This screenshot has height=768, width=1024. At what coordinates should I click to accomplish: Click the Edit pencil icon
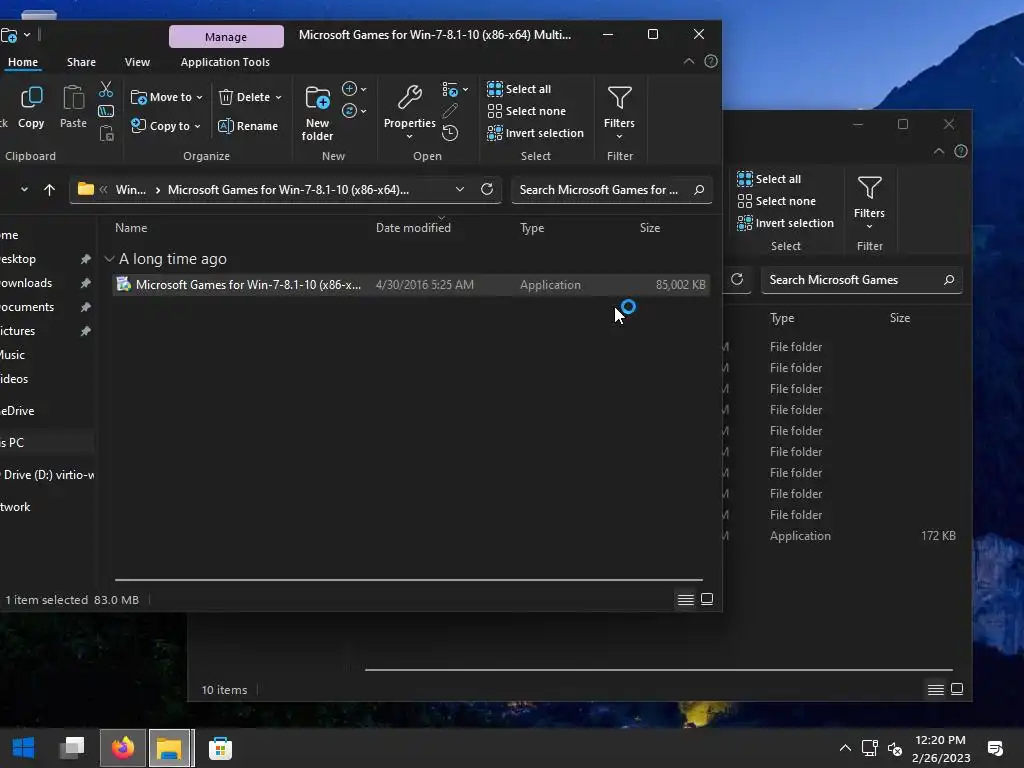tap(450, 111)
